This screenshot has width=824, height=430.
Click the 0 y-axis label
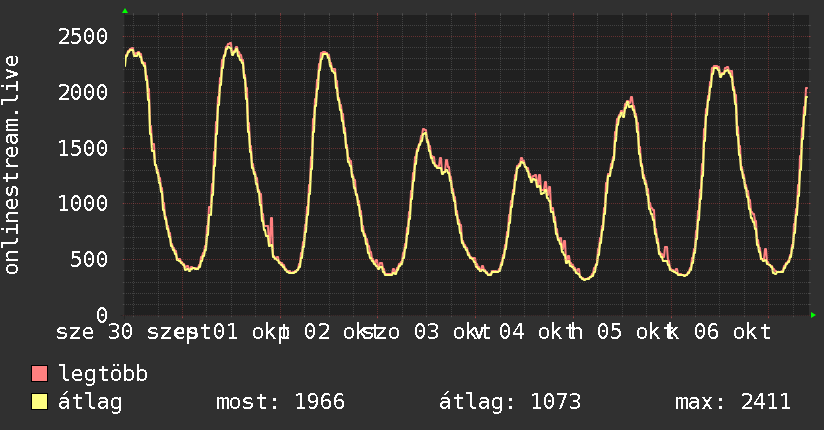pyautogui.click(x=102, y=315)
